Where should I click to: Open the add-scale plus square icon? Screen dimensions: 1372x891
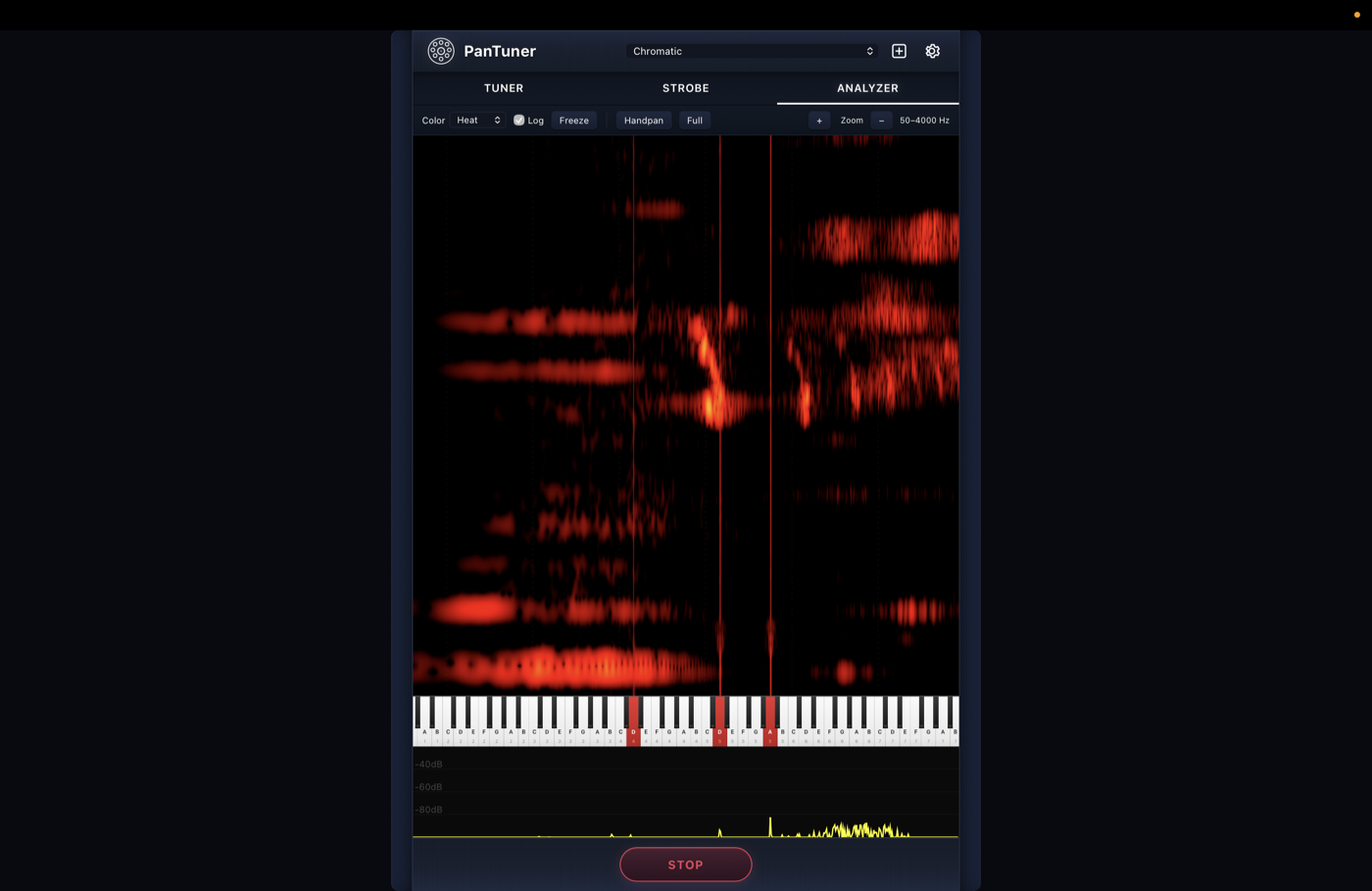(x=899, y=51)
